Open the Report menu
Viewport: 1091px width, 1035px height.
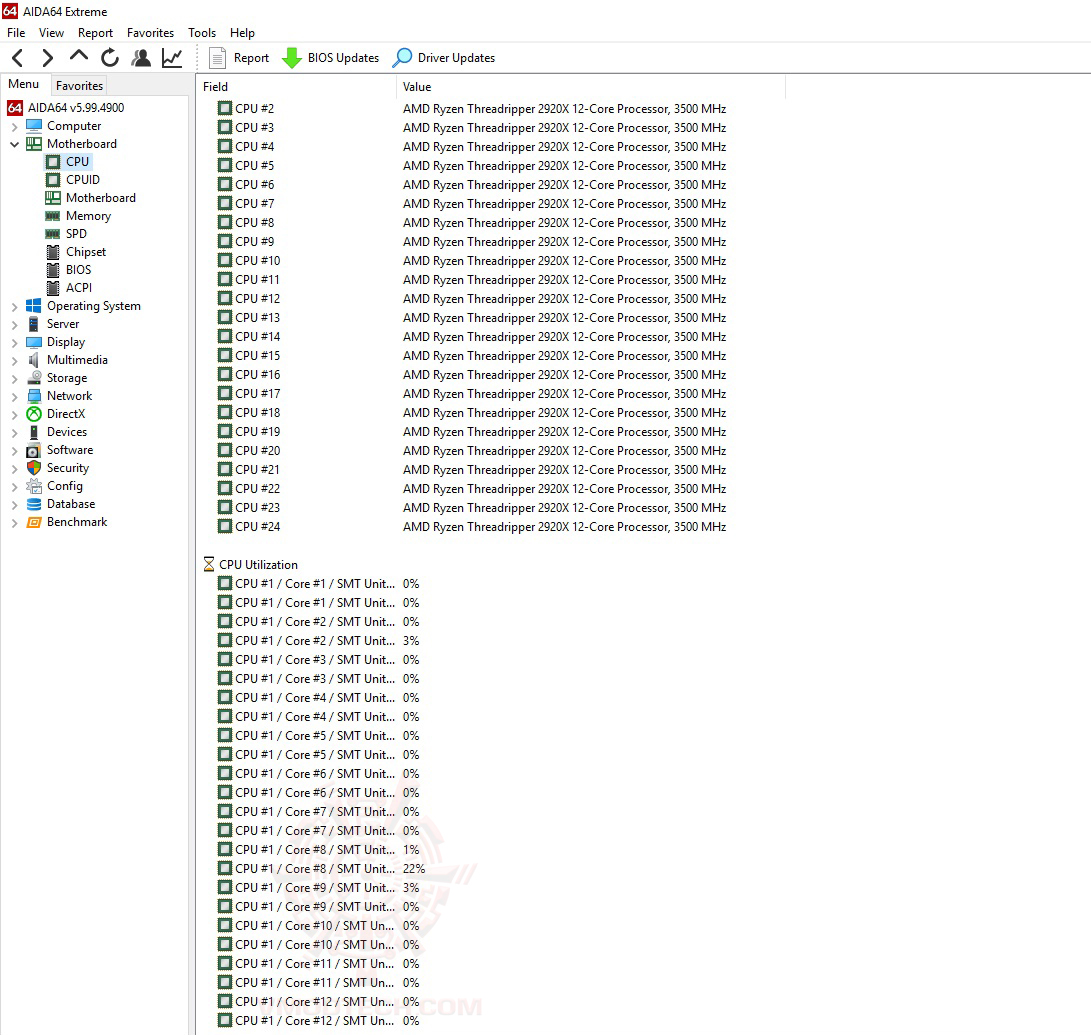(x=95, y=33)
